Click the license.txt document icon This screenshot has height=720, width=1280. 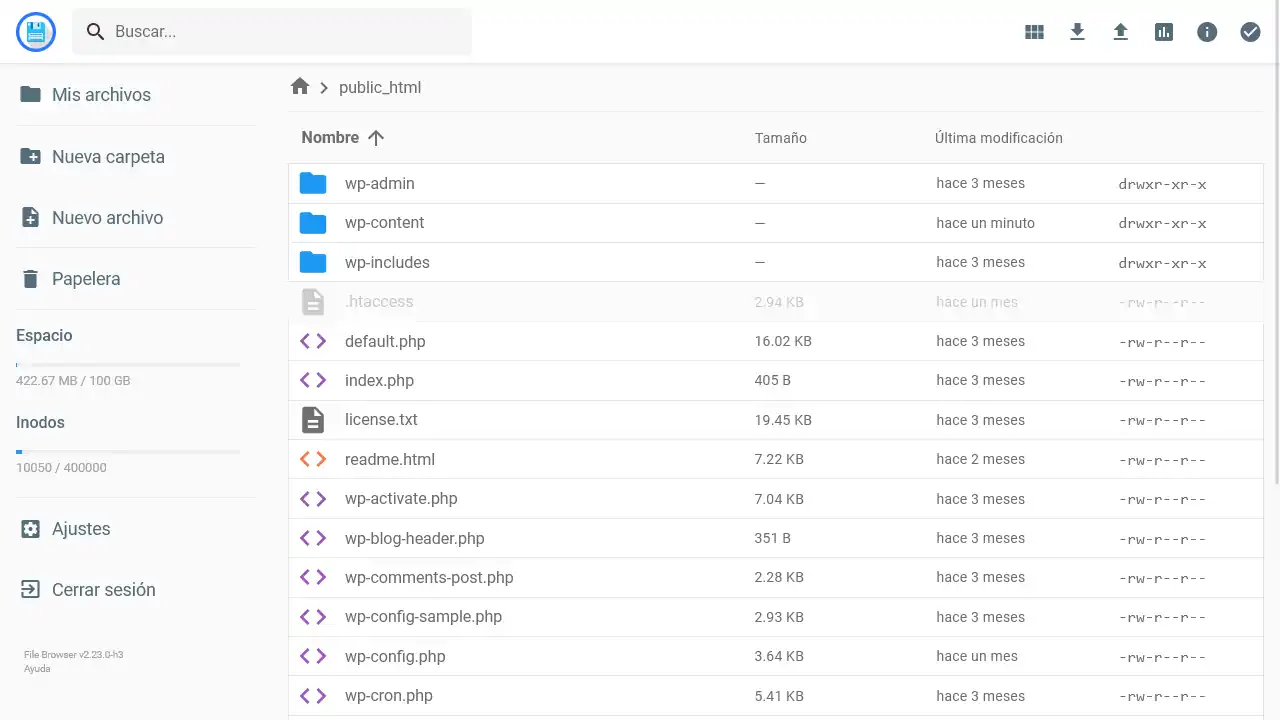click(x=313, y=420)
